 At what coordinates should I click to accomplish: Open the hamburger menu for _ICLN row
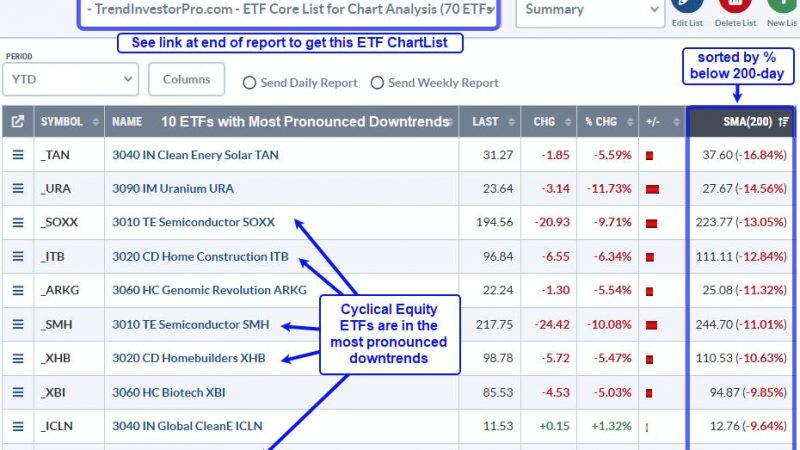[x=18, y=426]
